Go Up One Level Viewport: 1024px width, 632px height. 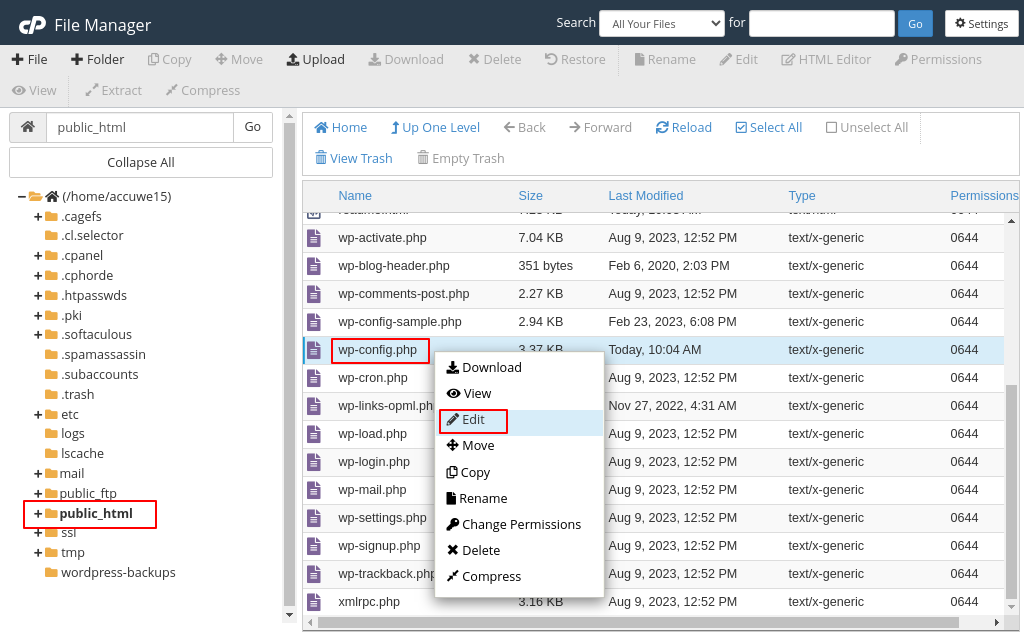tap(435, 127)
